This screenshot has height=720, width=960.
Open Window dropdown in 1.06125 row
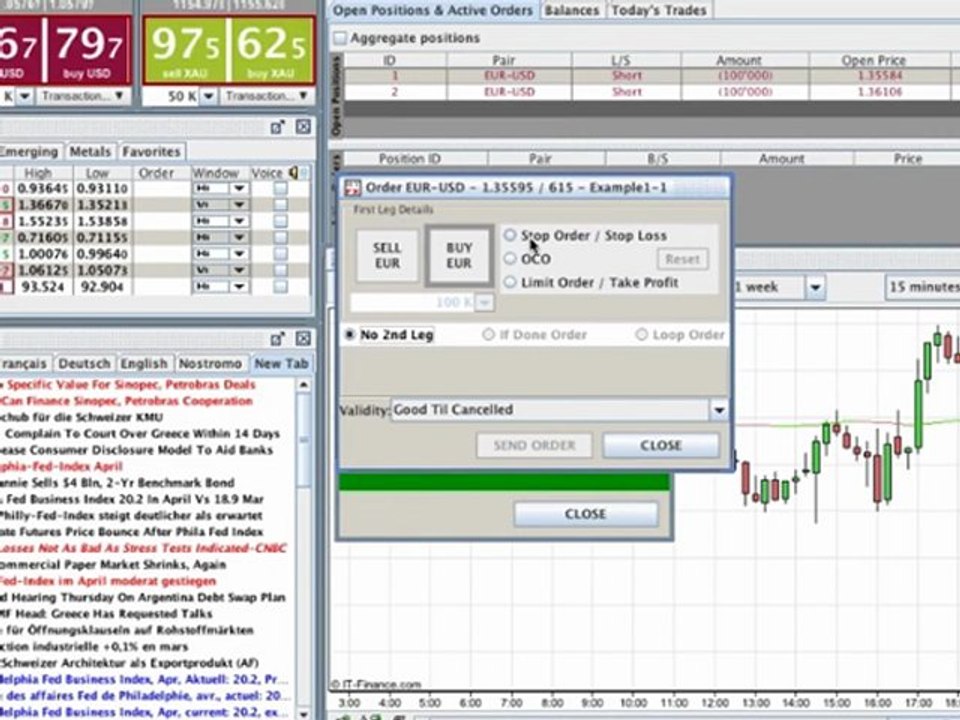tap(239, 270)
